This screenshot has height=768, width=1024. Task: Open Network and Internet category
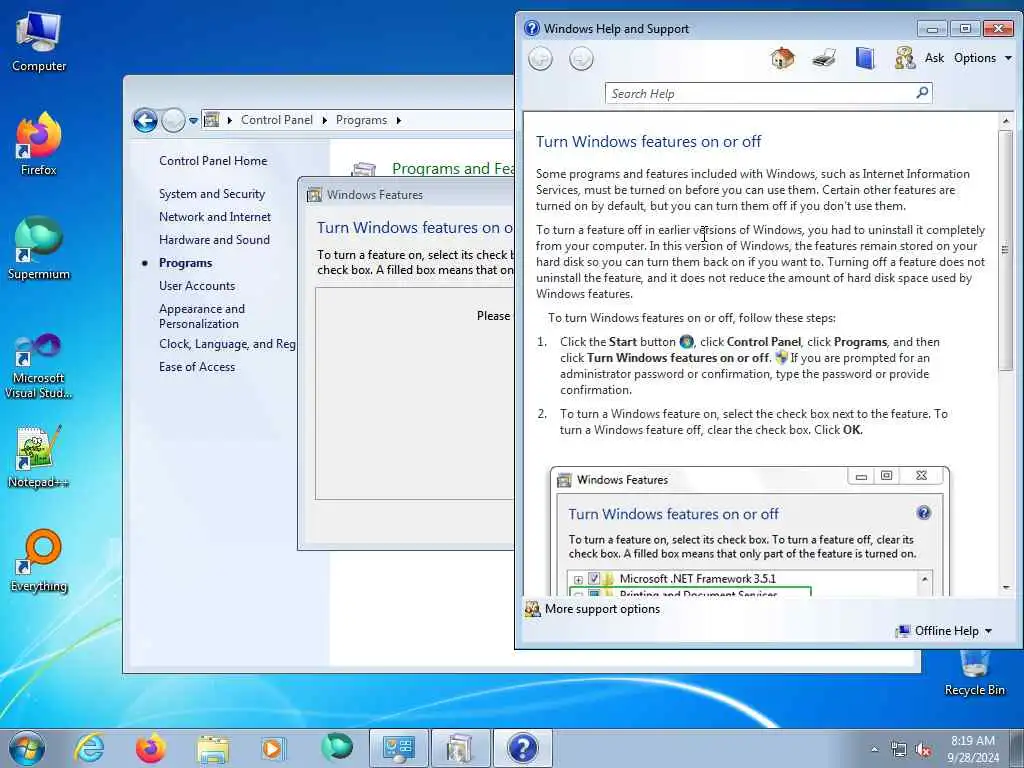pyautogui.click(x=214, y=217)
